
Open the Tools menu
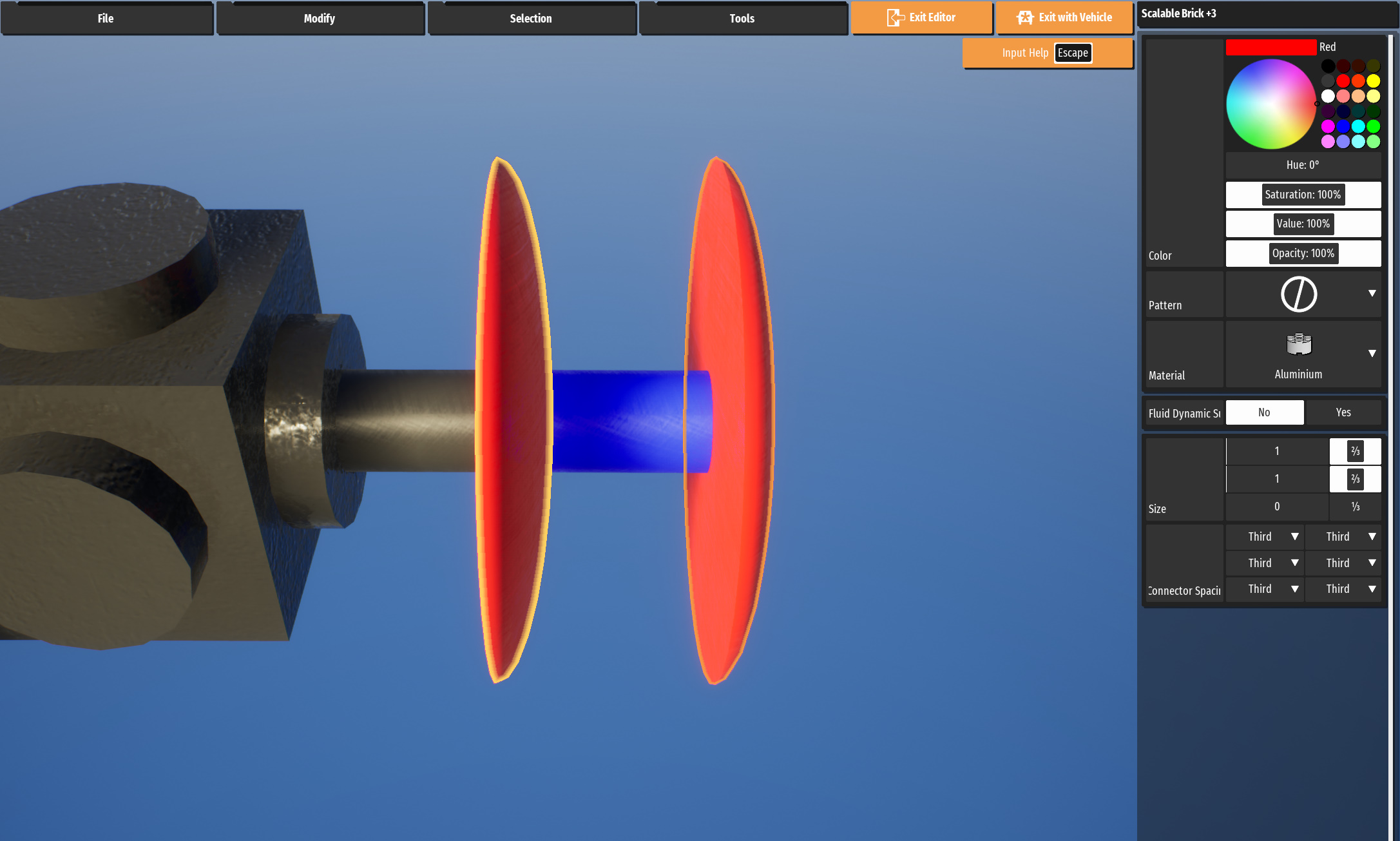(742, 18)
